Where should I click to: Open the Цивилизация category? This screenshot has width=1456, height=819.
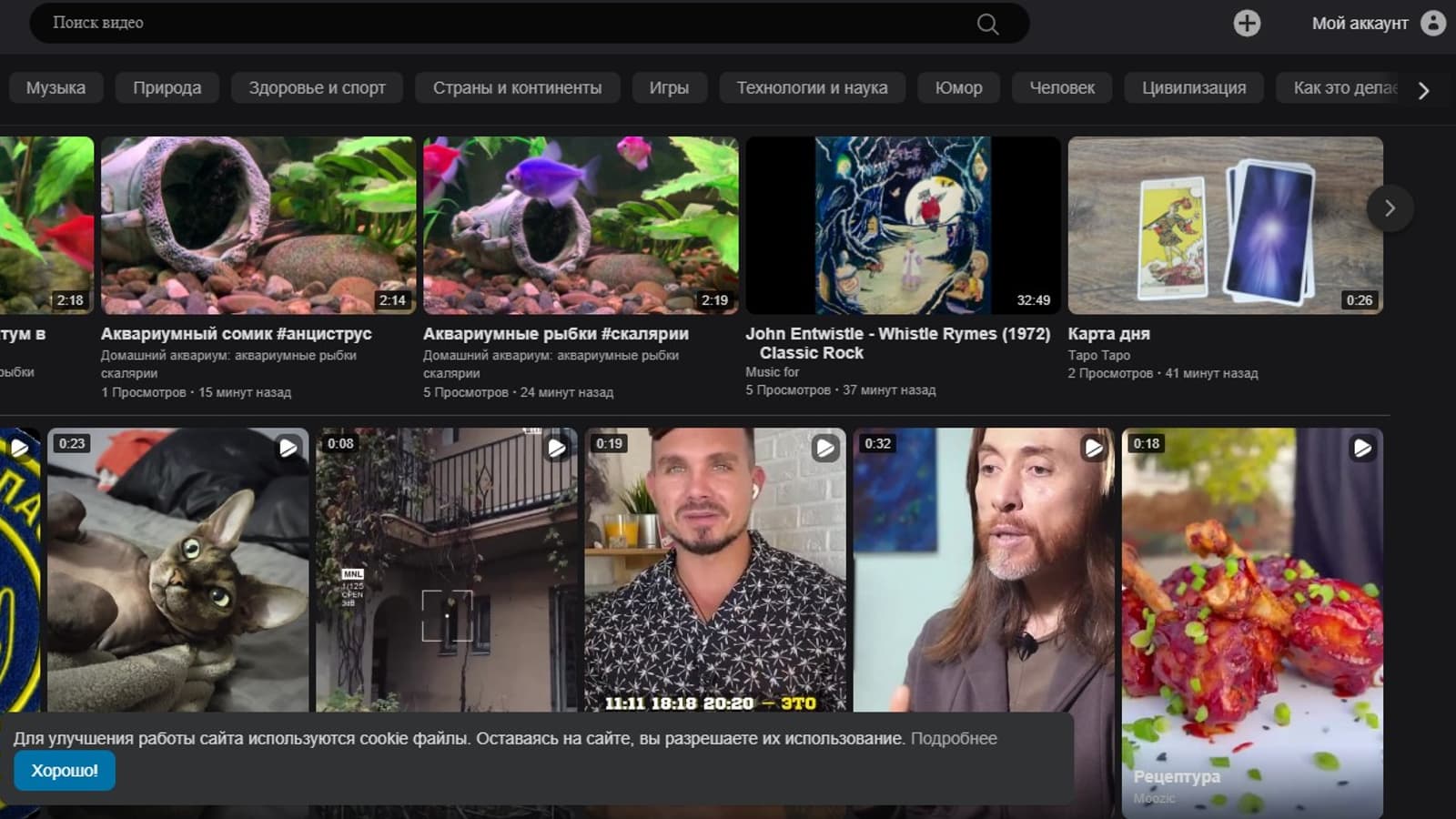pyautogui.click(x=1194, y=88)
